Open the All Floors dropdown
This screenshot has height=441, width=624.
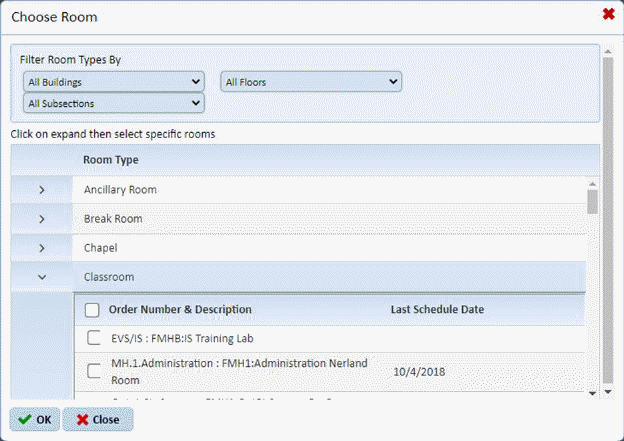point(311,81)
